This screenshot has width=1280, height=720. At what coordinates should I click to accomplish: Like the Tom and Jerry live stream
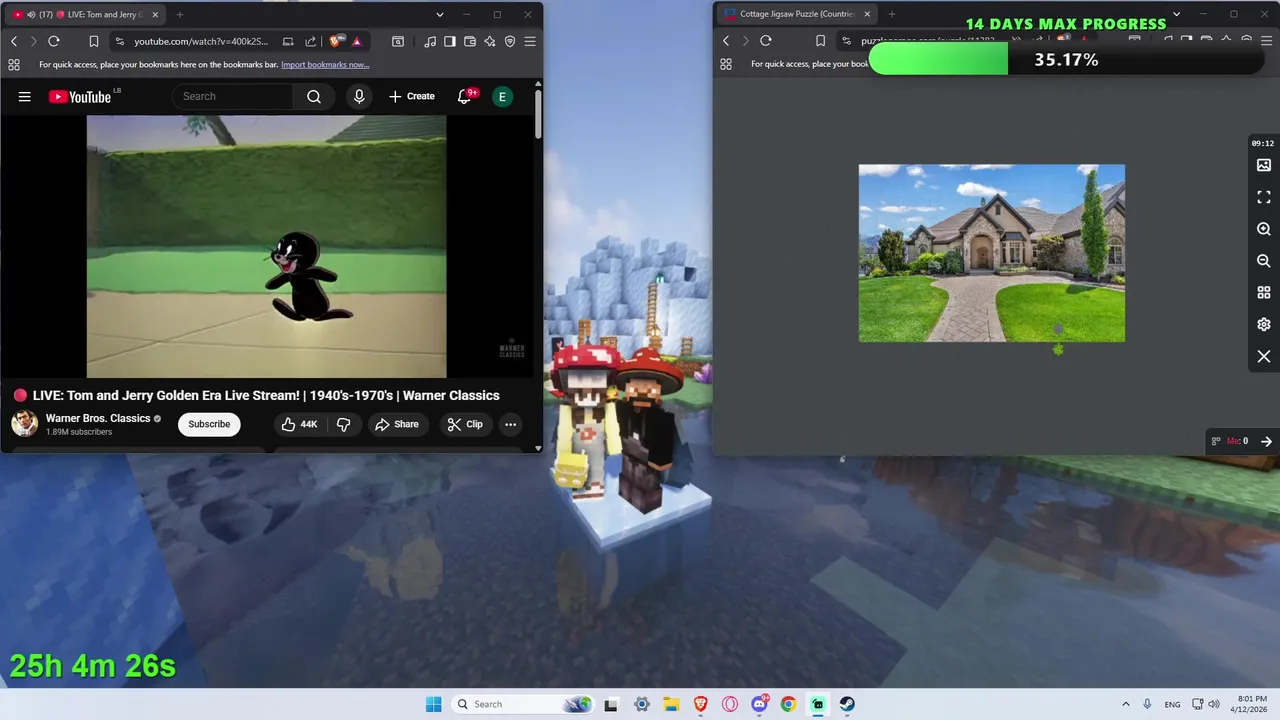point(299,424)
